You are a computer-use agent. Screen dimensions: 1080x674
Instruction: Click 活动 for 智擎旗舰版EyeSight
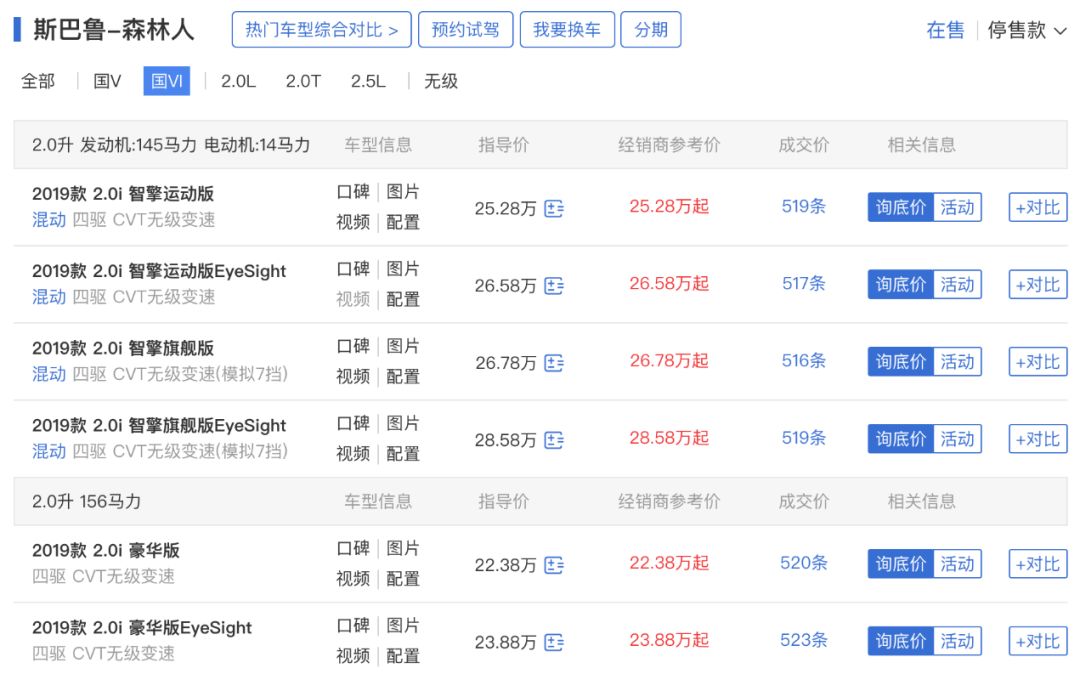pos(957,439)
